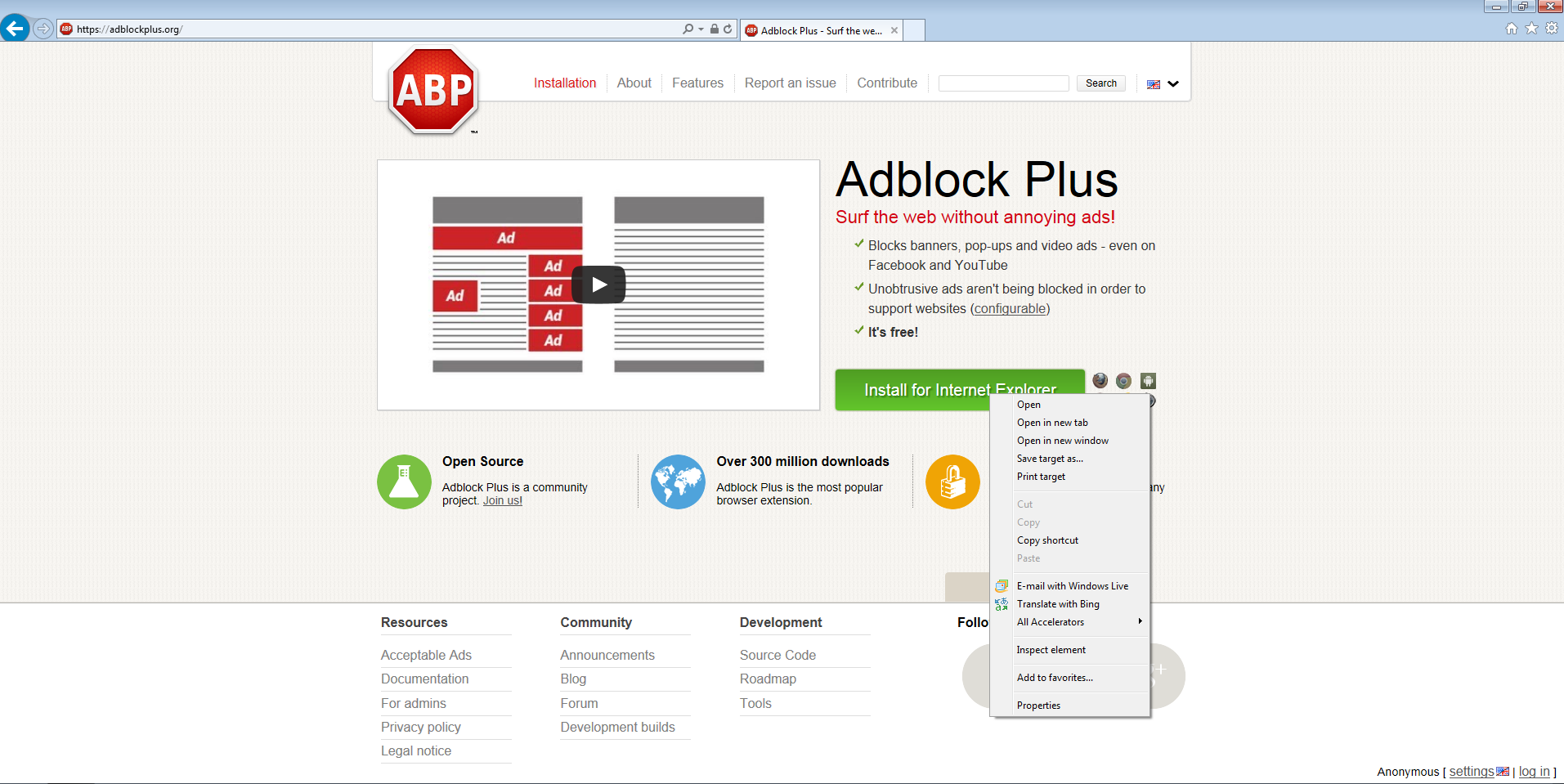The image size is (1564, 784).
Task: Expand the address bar search dropdown arrow
Action: point(701,29)
